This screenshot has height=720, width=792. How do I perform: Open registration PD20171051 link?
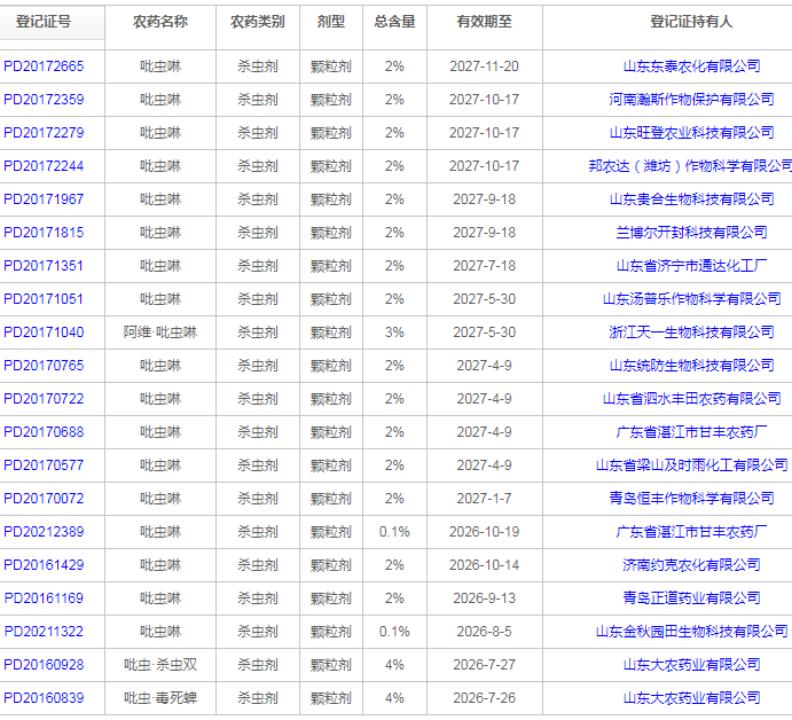pyautogui.click(x=43, y=299)
